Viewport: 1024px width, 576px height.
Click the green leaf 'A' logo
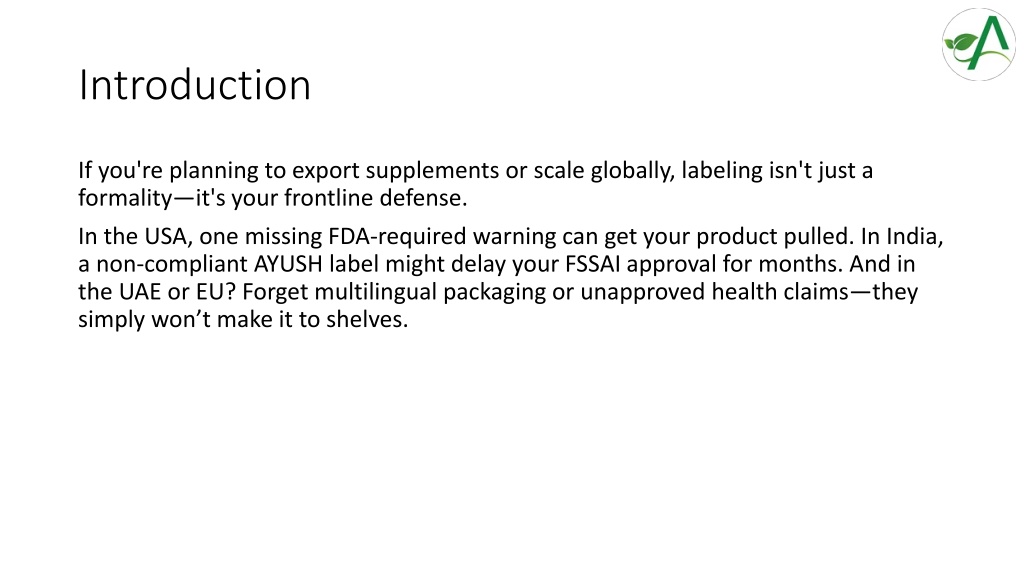(x=978, y=44)
